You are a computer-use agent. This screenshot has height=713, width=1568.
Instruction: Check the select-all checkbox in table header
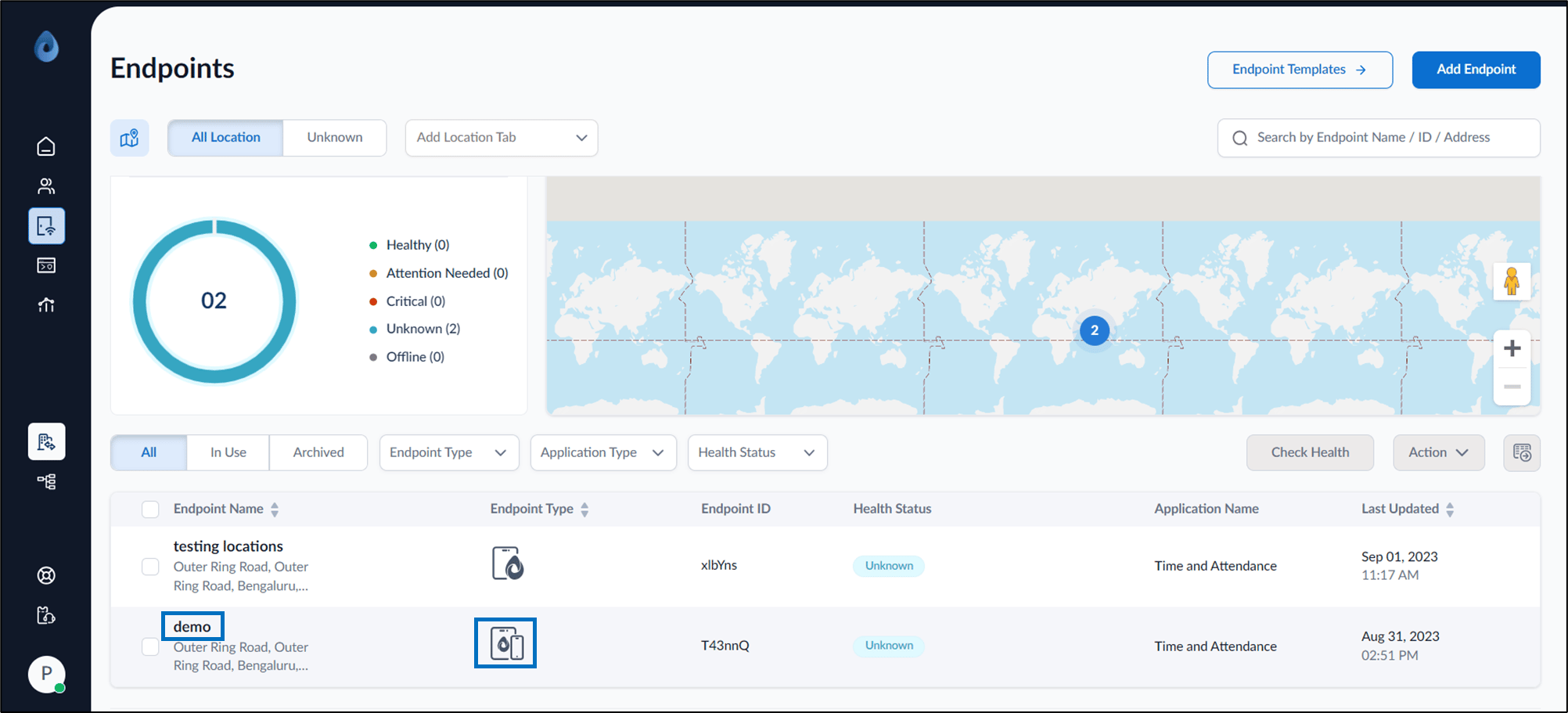(150, 510)
